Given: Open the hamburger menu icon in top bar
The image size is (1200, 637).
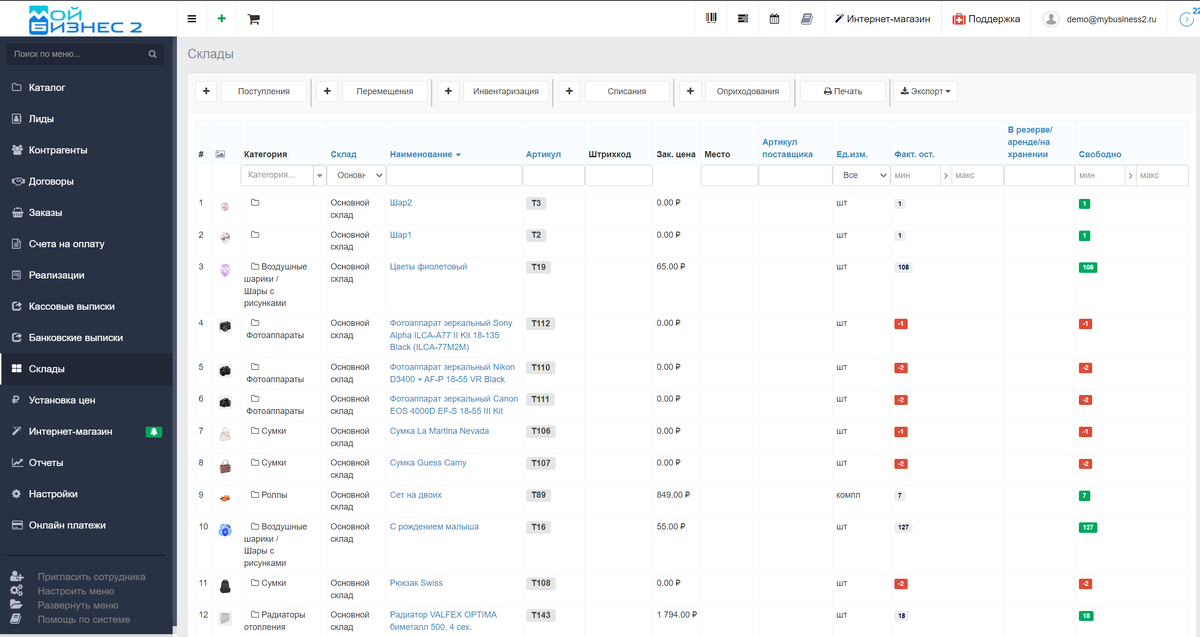Looking at the screenshot, I should click(192, 19).
